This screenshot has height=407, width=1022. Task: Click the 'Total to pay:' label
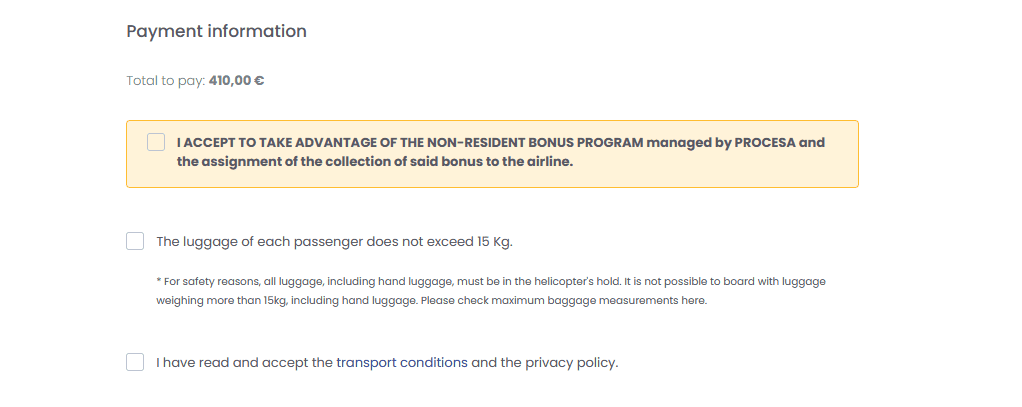(165, 81)
